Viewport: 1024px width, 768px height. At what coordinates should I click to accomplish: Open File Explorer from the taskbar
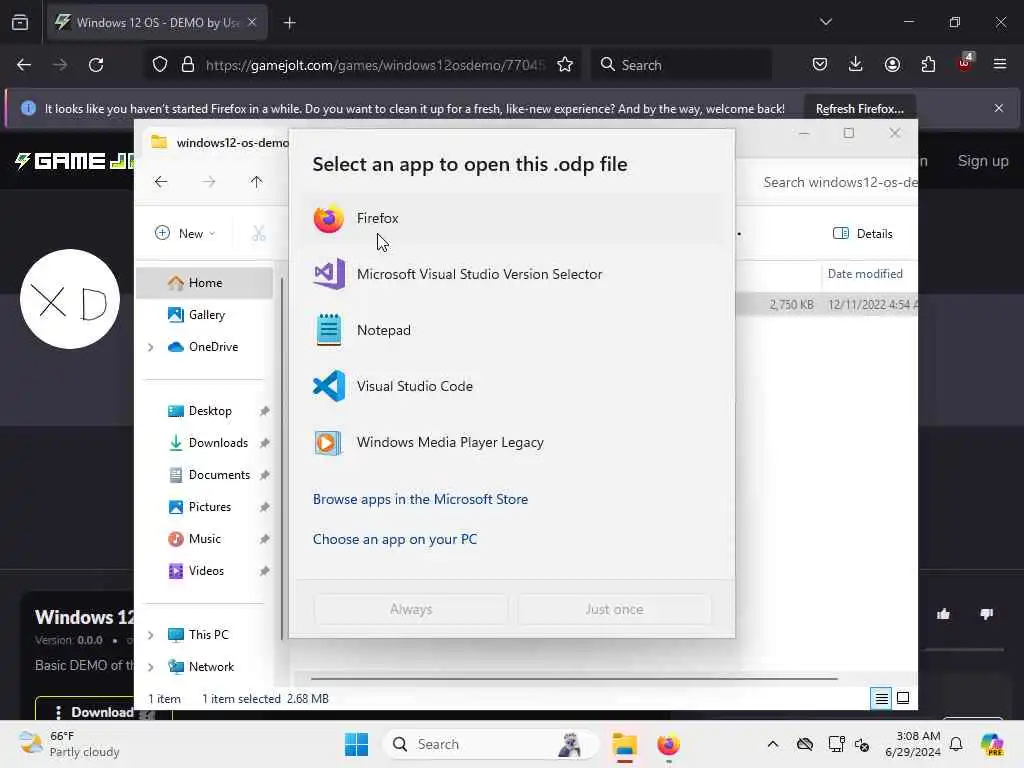[624, 744]
